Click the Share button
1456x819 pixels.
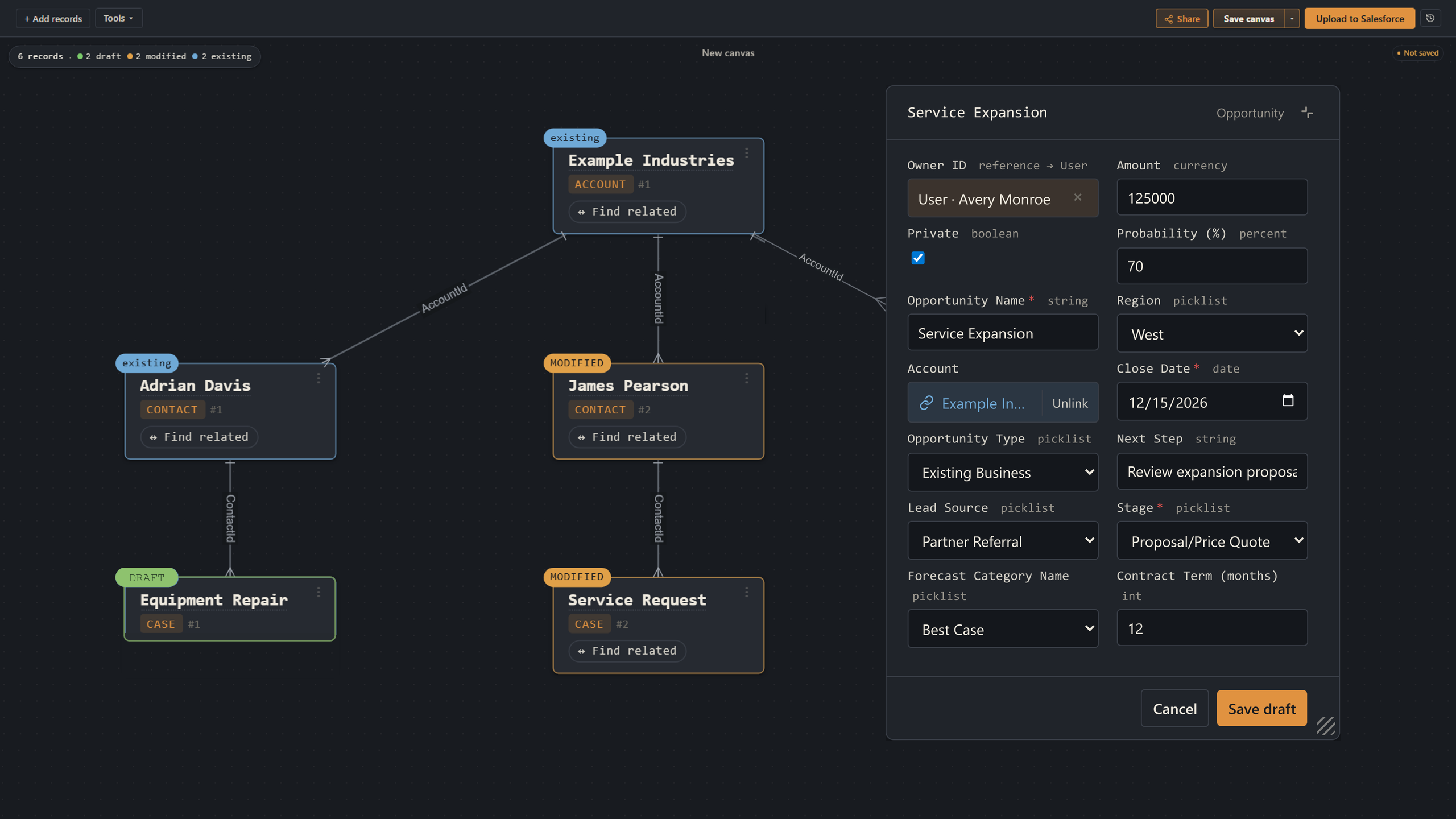(x=1182, y=19)
